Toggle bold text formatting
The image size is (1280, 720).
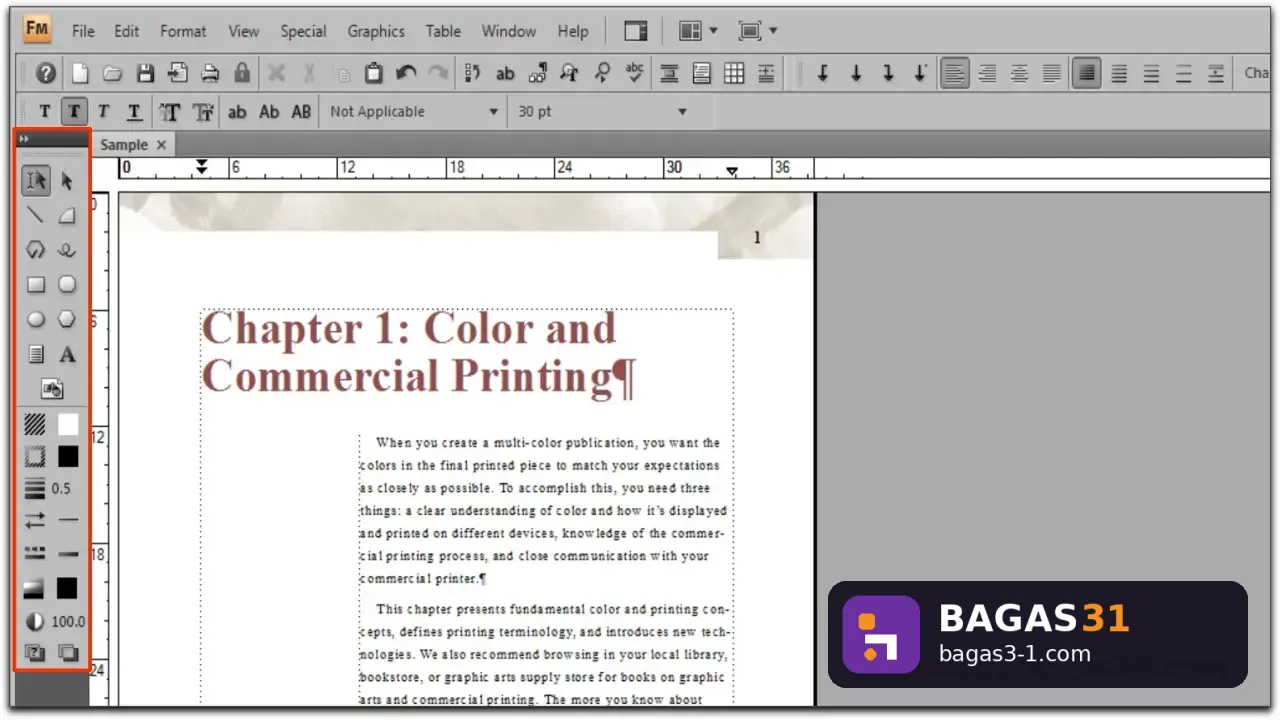pyautogui.click(x=73, y=112)
